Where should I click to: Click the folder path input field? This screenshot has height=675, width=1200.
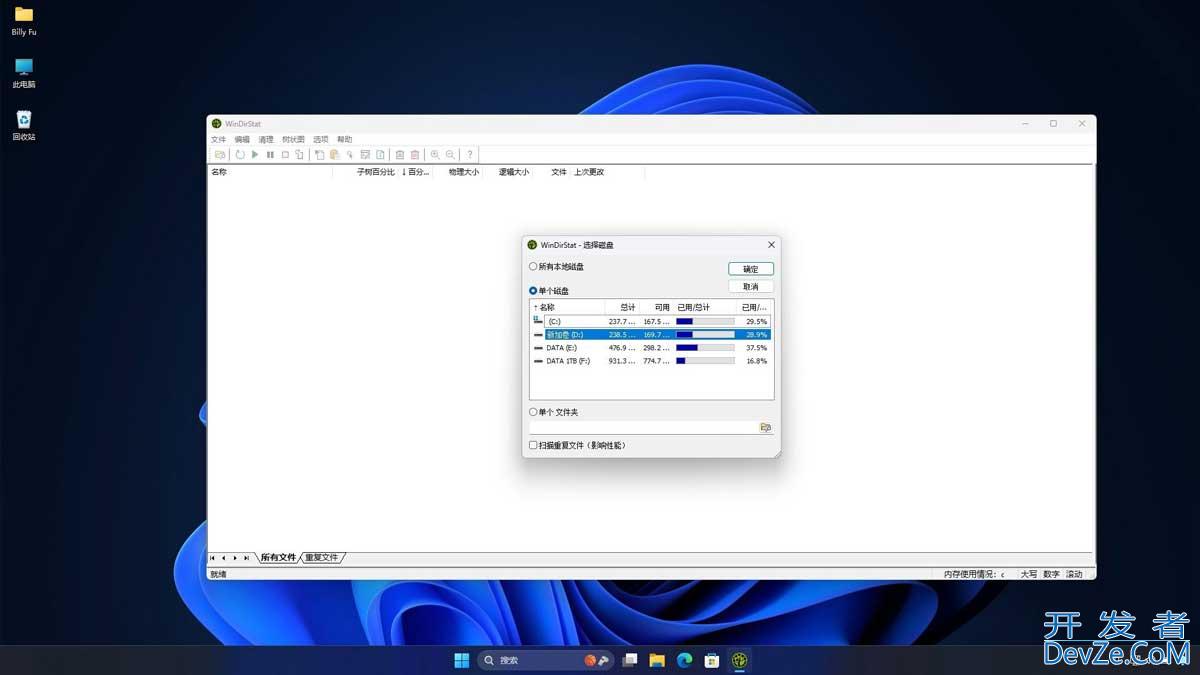(x=643, y=427)
